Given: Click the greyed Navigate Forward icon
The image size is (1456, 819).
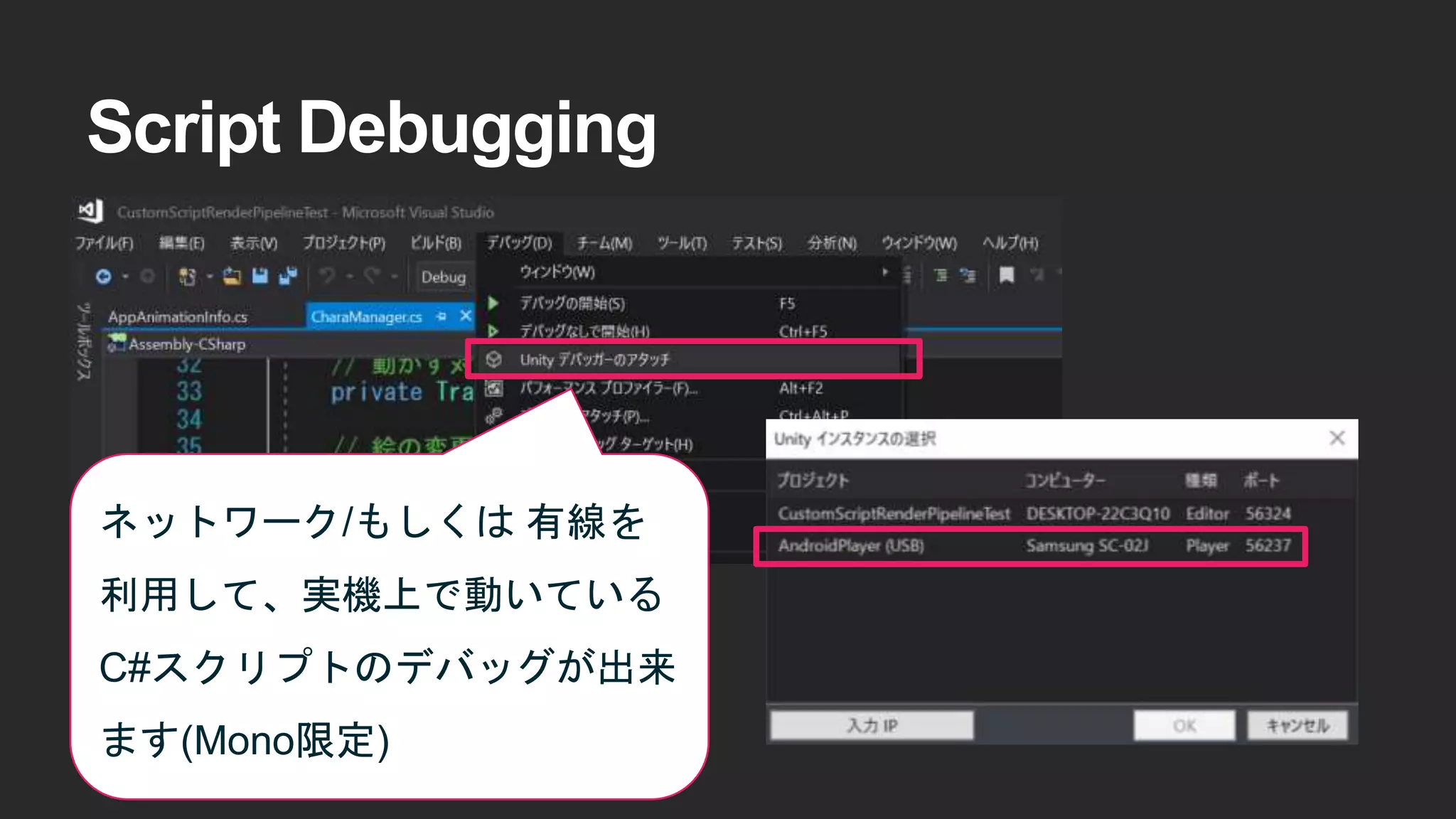Looking at the screenshot, I should pos(147,277).
